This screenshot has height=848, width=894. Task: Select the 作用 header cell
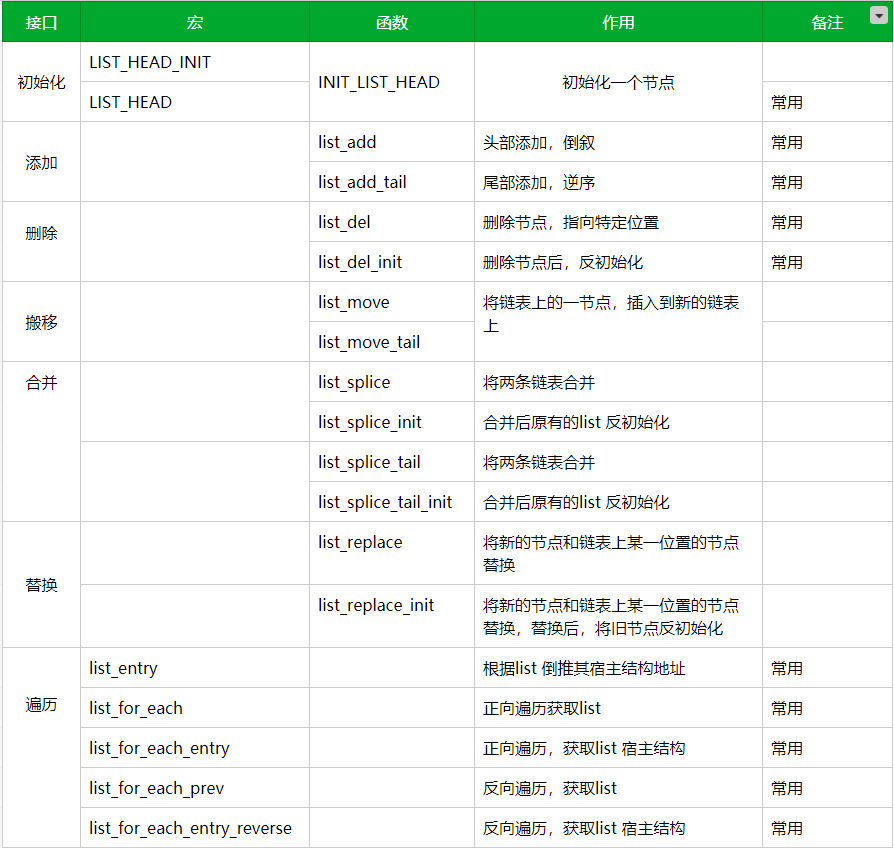(x=619, y=22)
